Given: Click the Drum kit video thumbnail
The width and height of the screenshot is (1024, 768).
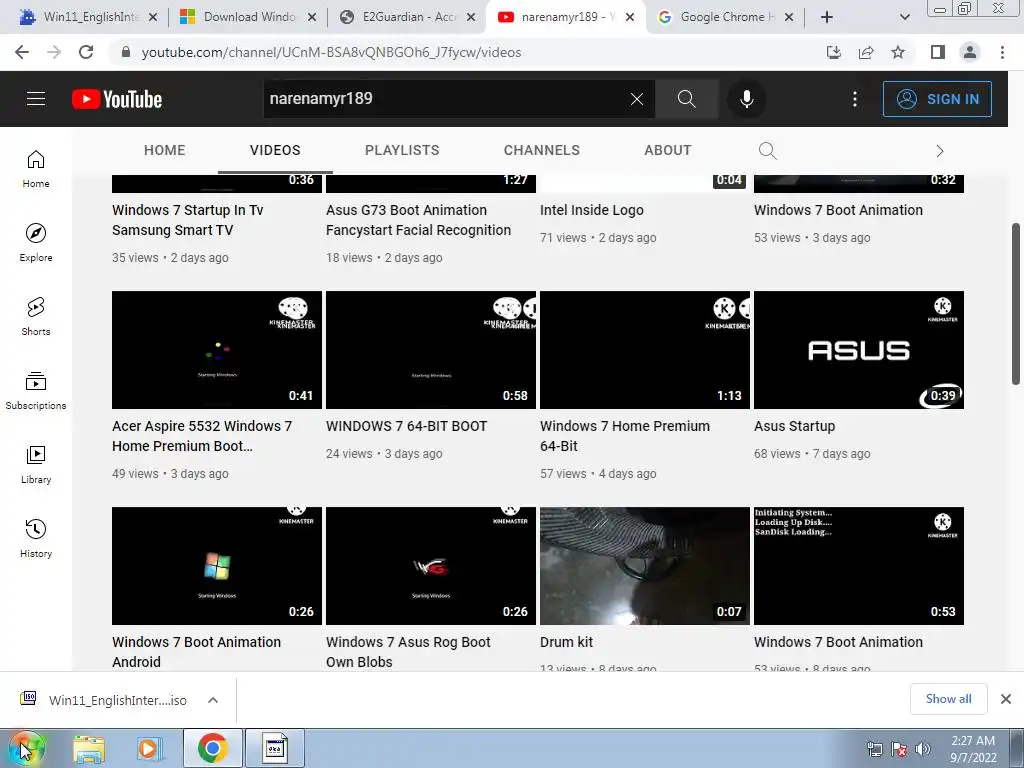Looking at the screenshot, I should tap(645, 566).
